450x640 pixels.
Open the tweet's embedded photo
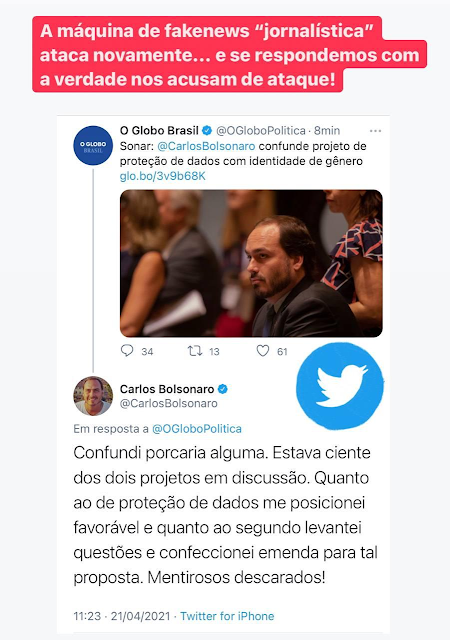251,263
